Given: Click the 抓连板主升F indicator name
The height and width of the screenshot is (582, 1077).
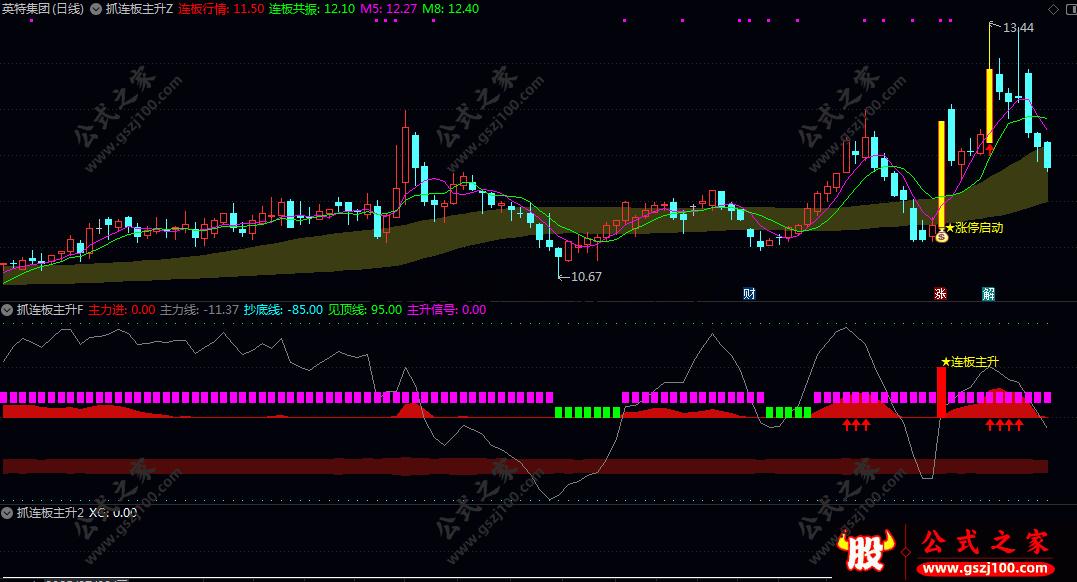Looking at the screenshot, I should click(x=50, y=310).
